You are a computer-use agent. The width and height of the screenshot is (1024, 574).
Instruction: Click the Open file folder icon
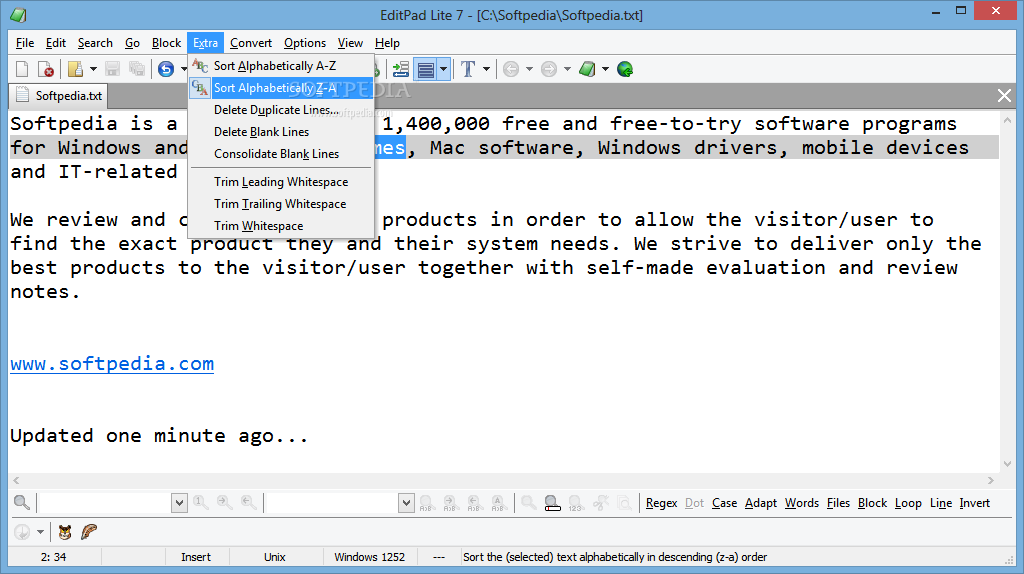click(x=75, y=69)
